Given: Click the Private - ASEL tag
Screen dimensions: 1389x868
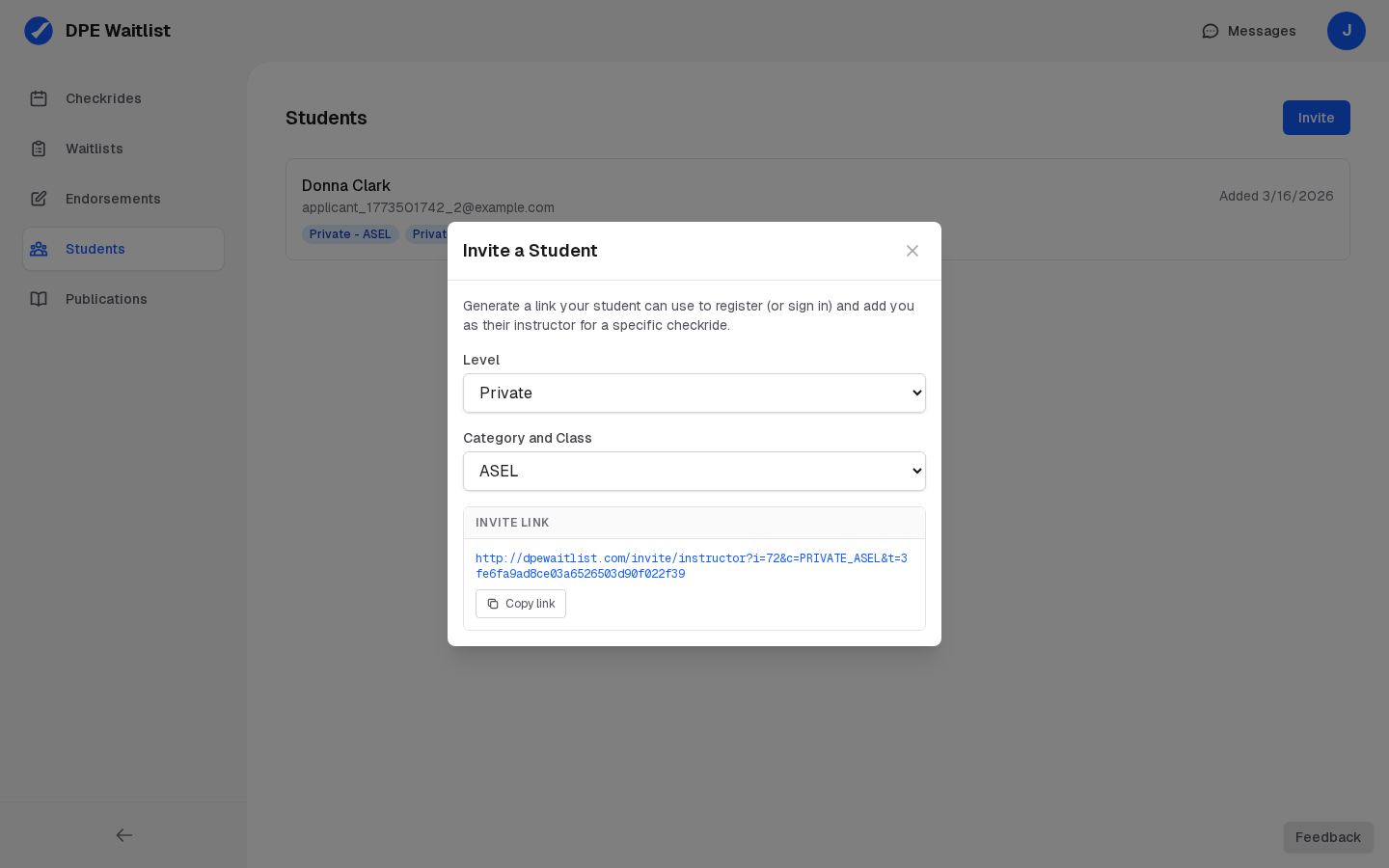Looking at the screenshot, I should tap(350, 234).
